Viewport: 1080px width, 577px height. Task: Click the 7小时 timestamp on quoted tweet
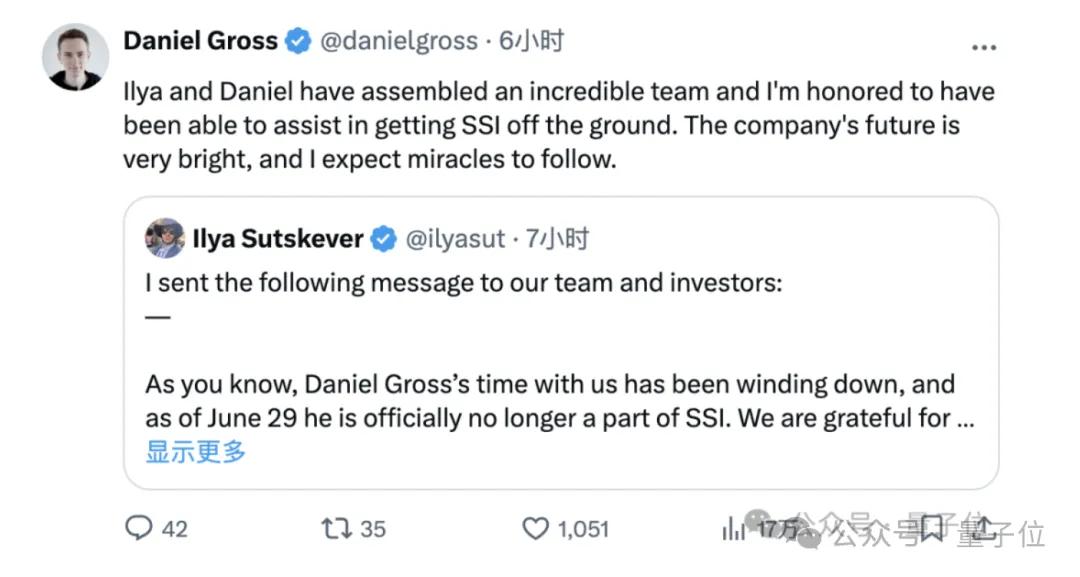(x=557, y=239)
